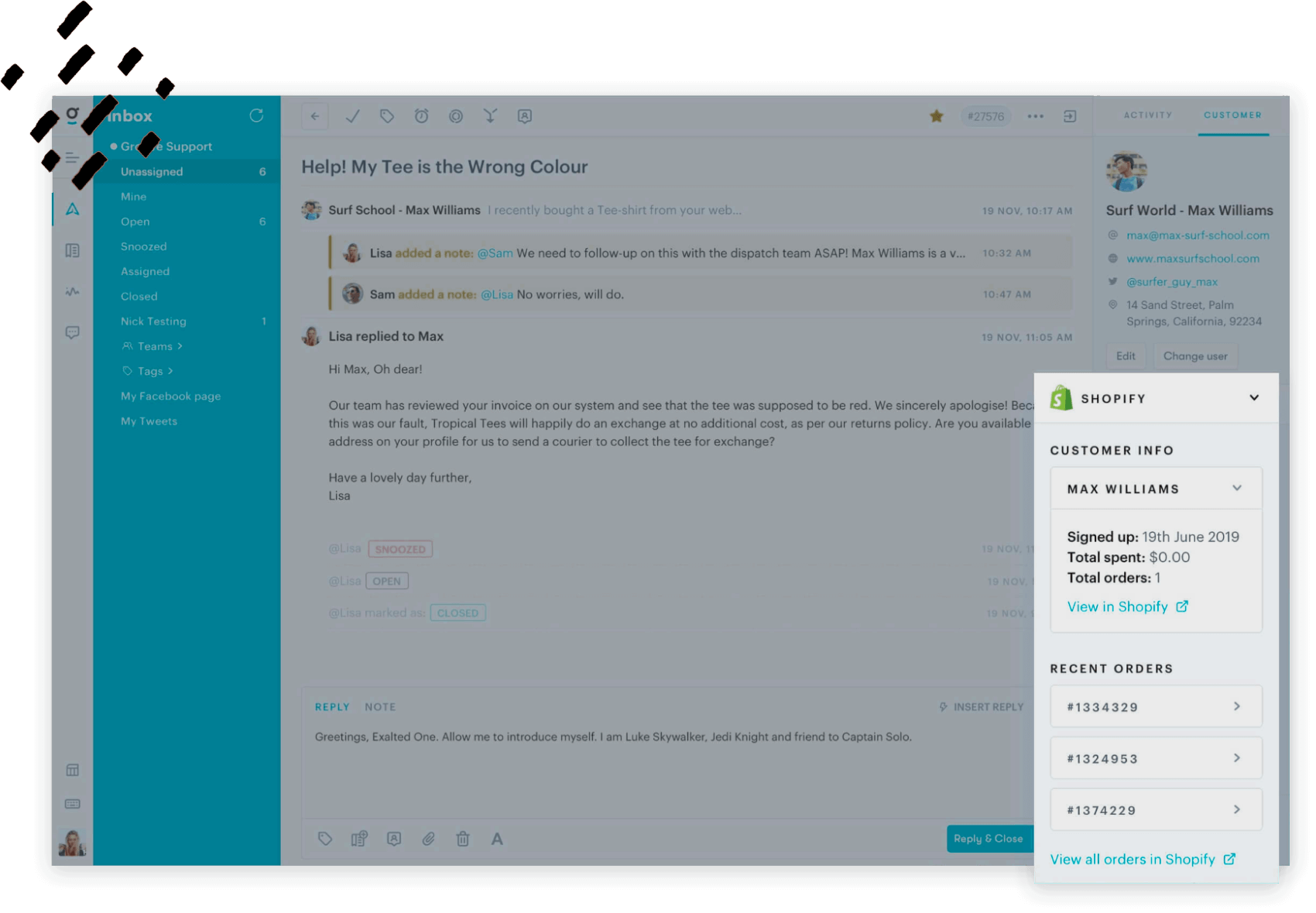Expand the Teams section
The image size is (1316, 913).
(153, 346)
